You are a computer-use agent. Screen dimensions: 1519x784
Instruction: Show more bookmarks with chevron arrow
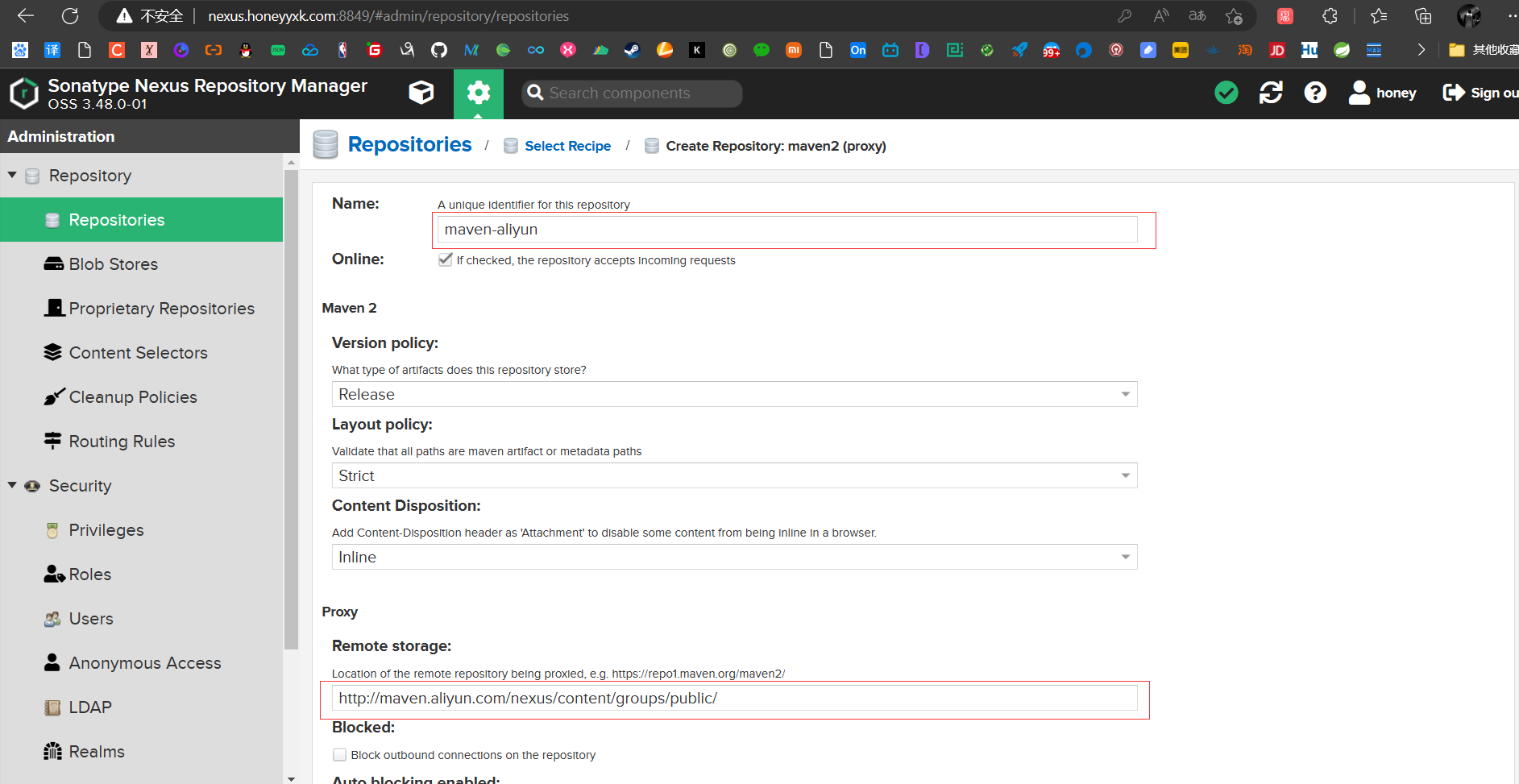[x=1421, y=50]
